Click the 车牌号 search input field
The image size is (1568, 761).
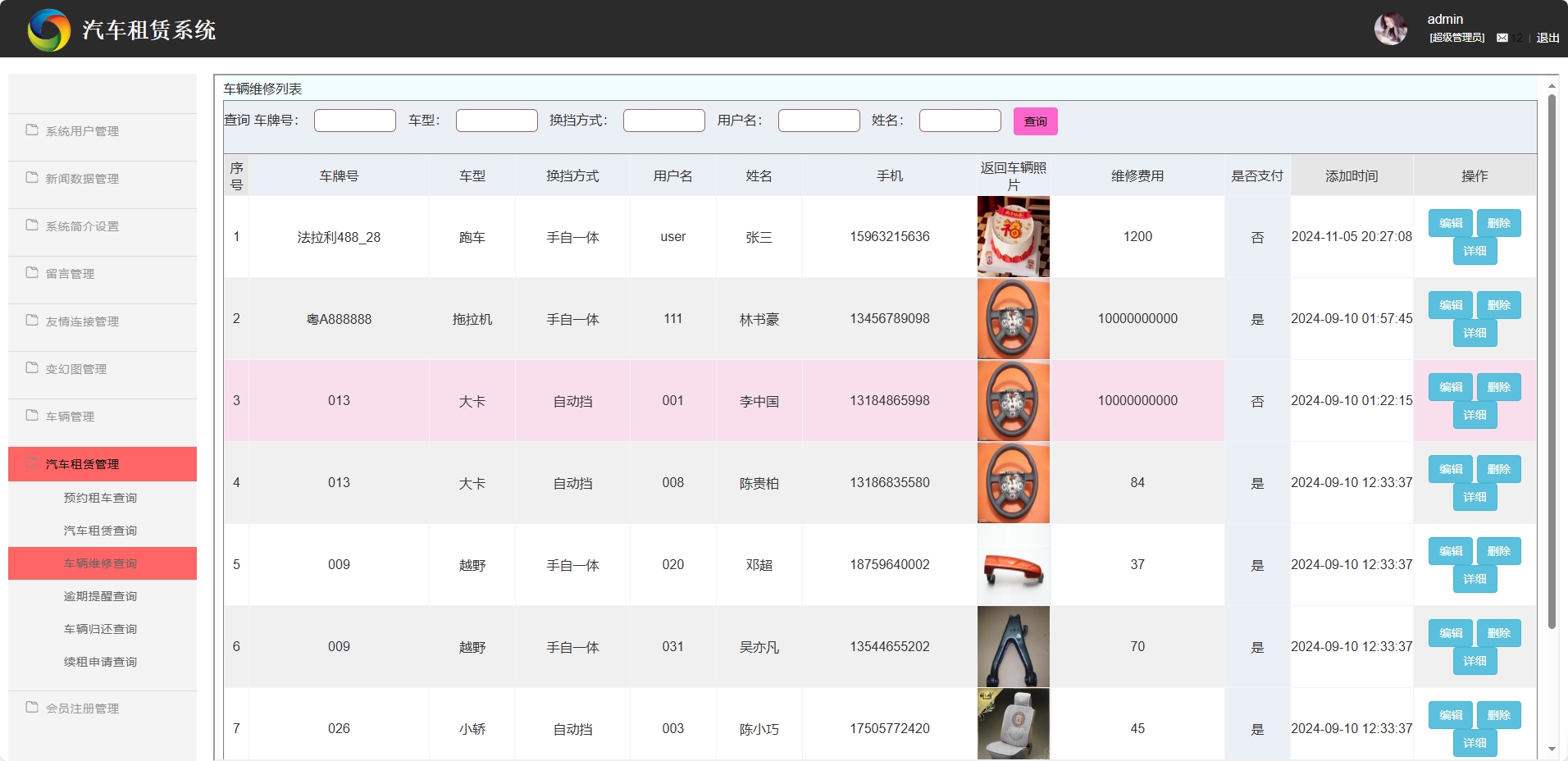coord(354,121)
